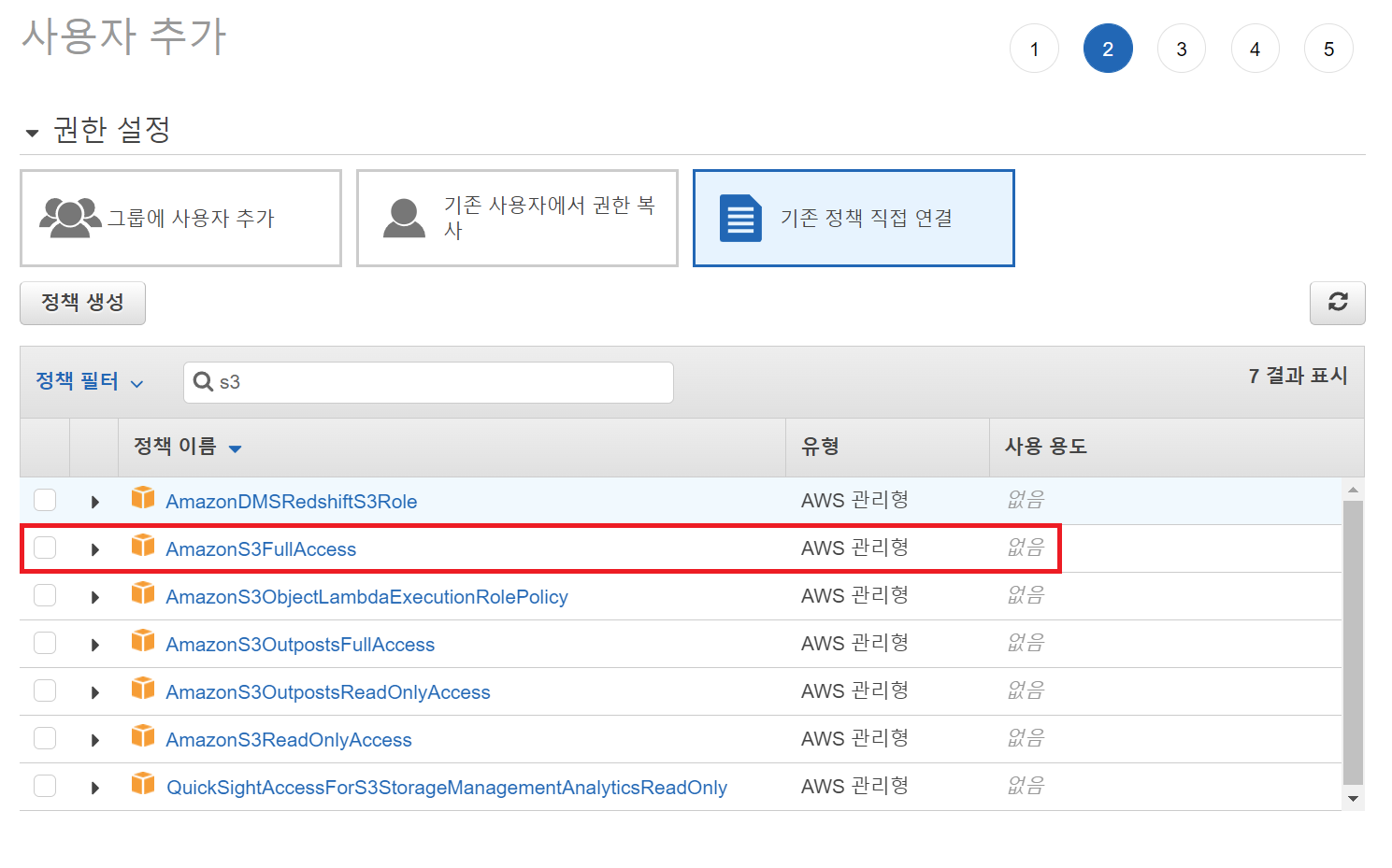
Task: Enable the AmazonS3ReadOnlyAccess checkbox
Action: click(x=45, y=738)
